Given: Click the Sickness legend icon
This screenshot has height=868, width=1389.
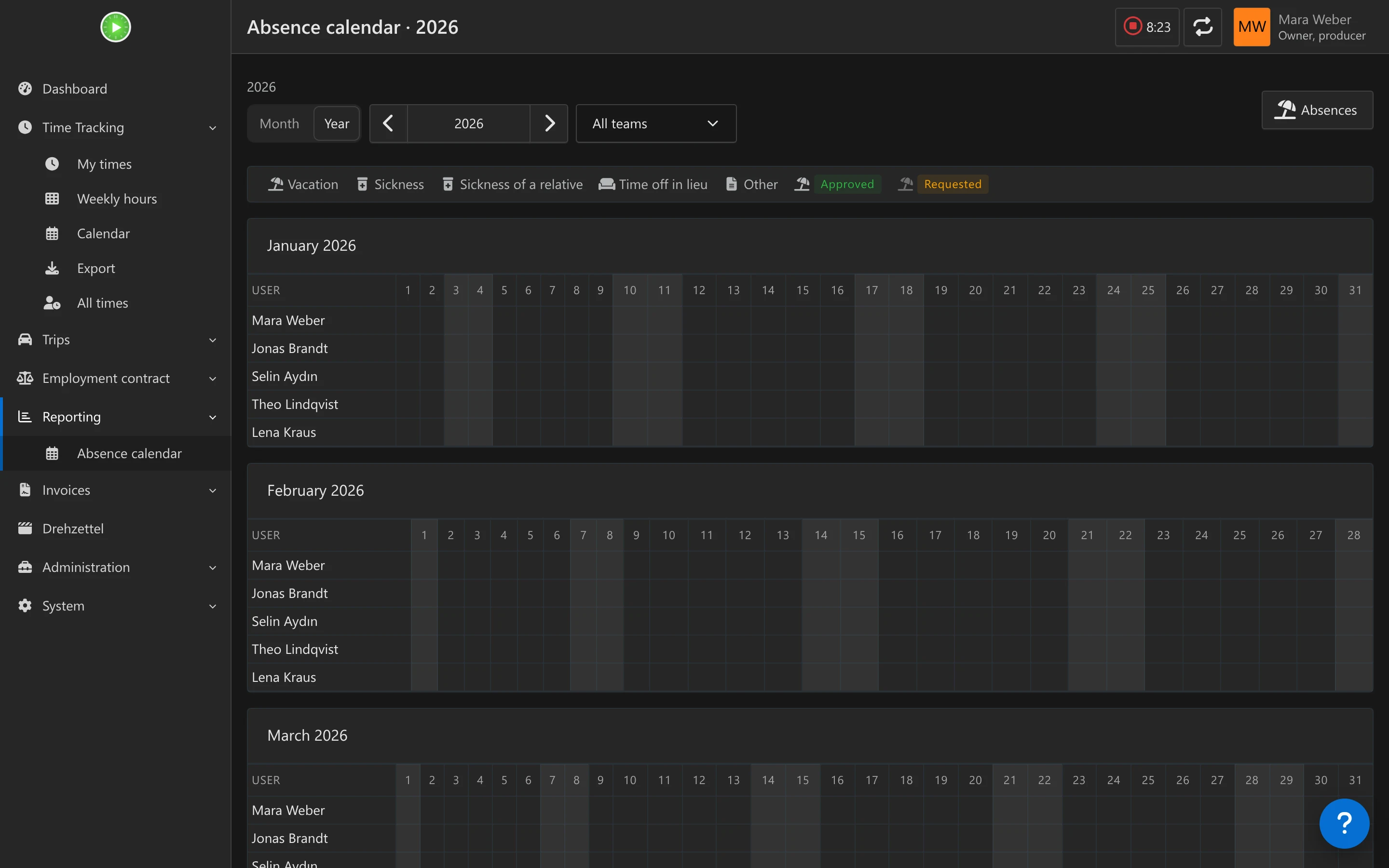Looking at the screenshot, I should pos(362,184).
